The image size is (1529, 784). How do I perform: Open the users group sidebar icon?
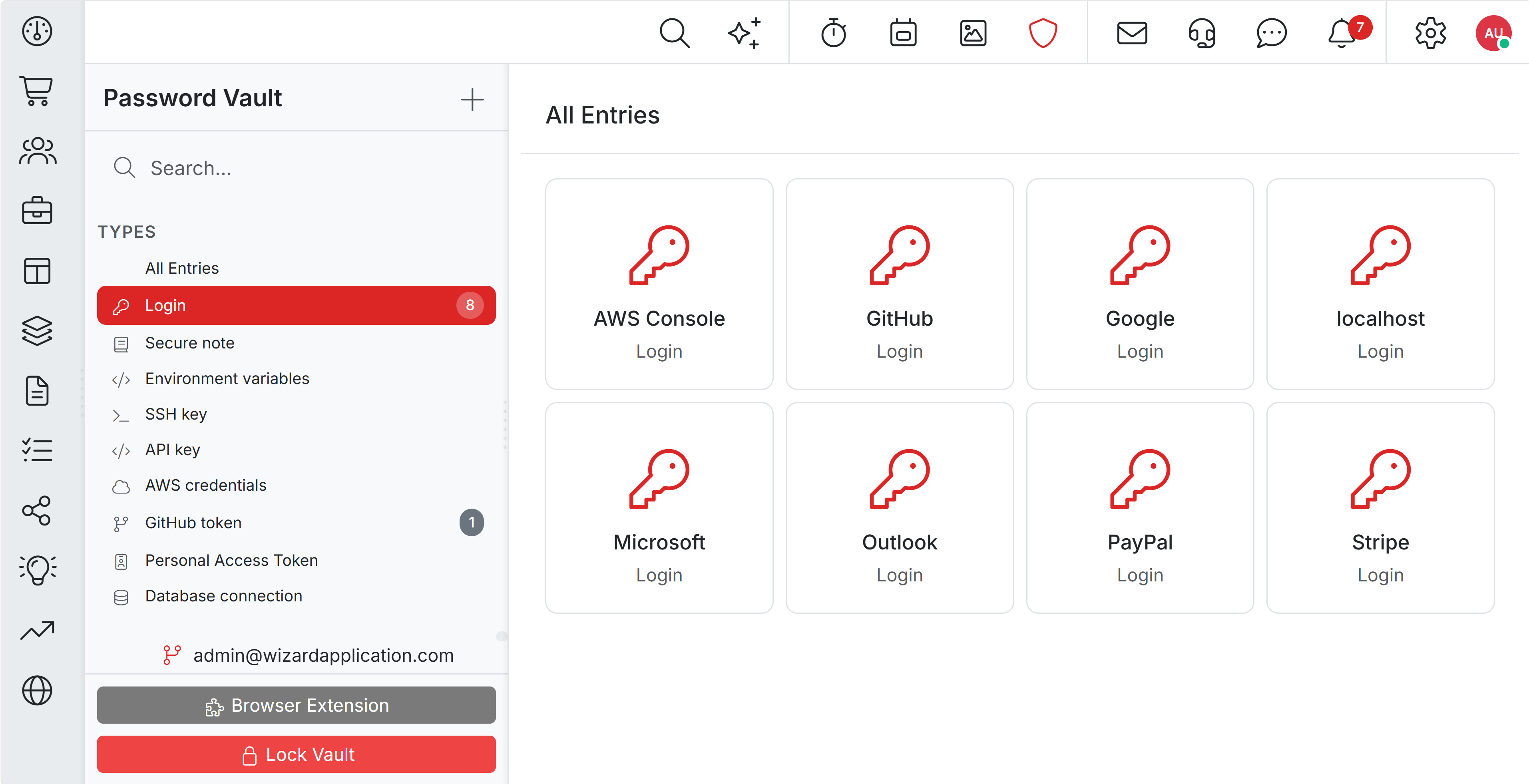[37, 151]
